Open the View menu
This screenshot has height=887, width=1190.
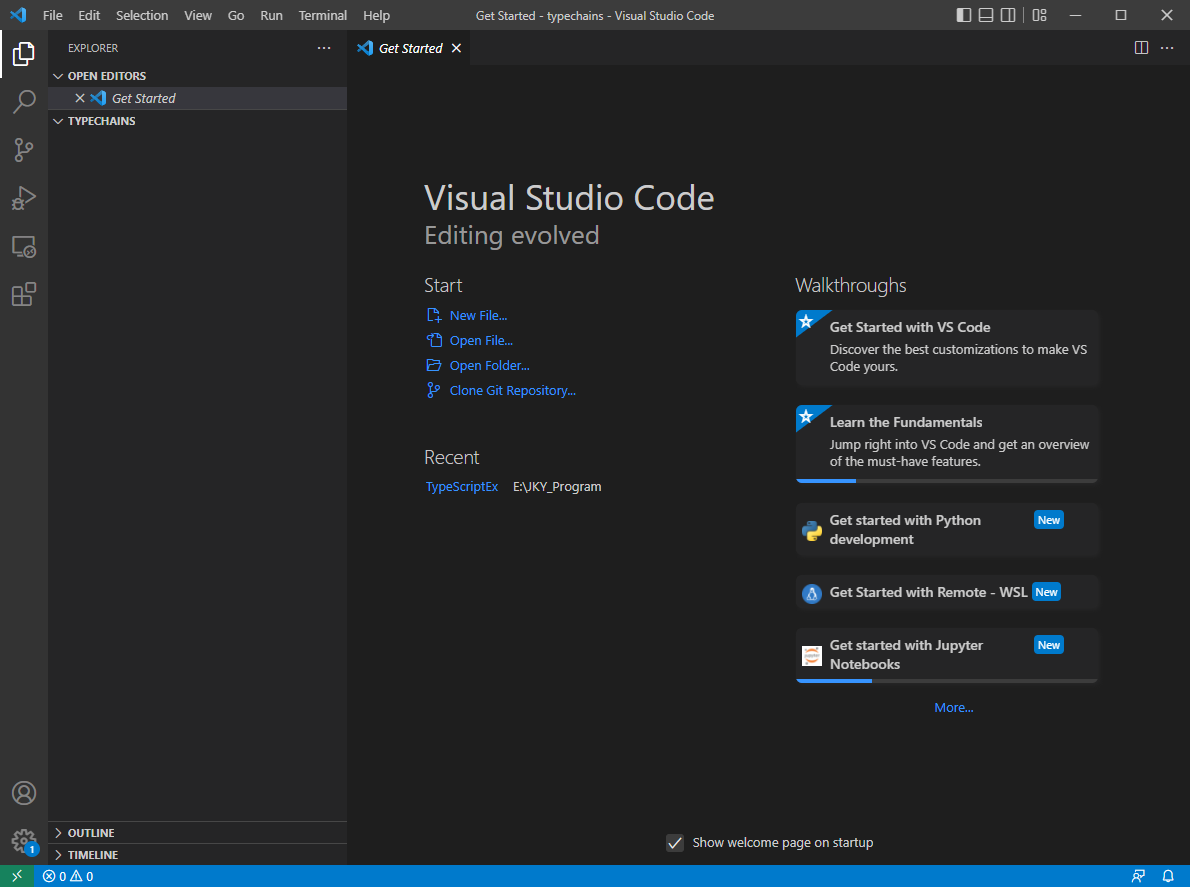coord(197,15)
